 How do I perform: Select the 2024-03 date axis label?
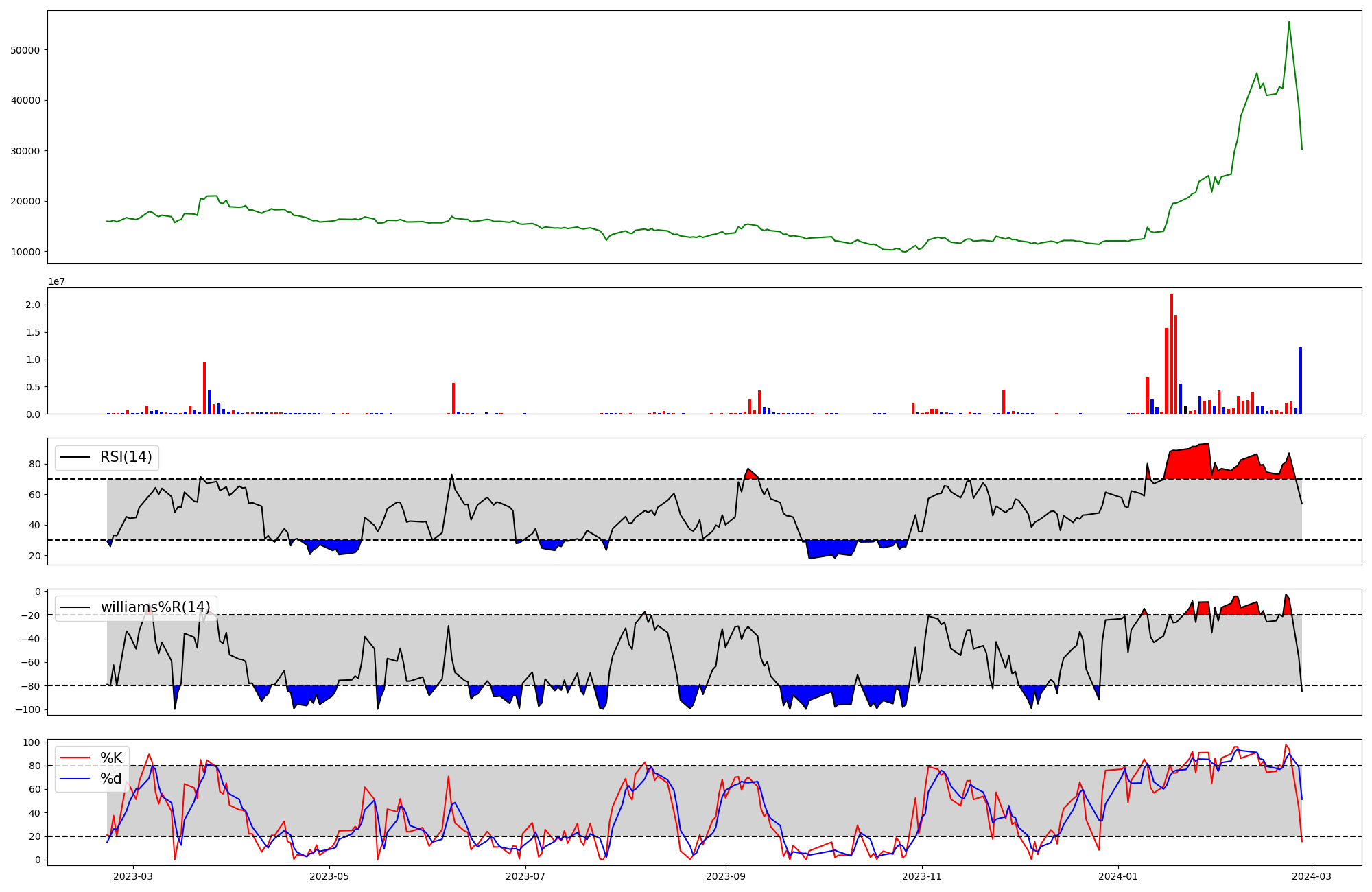tap(1312, 876)
